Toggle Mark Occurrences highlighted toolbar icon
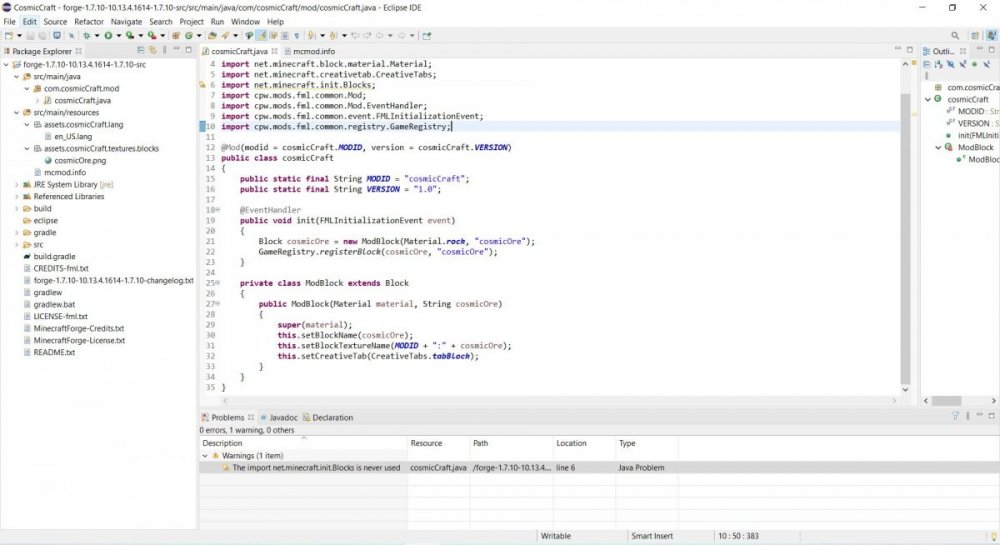 click(x=261, y=36)
